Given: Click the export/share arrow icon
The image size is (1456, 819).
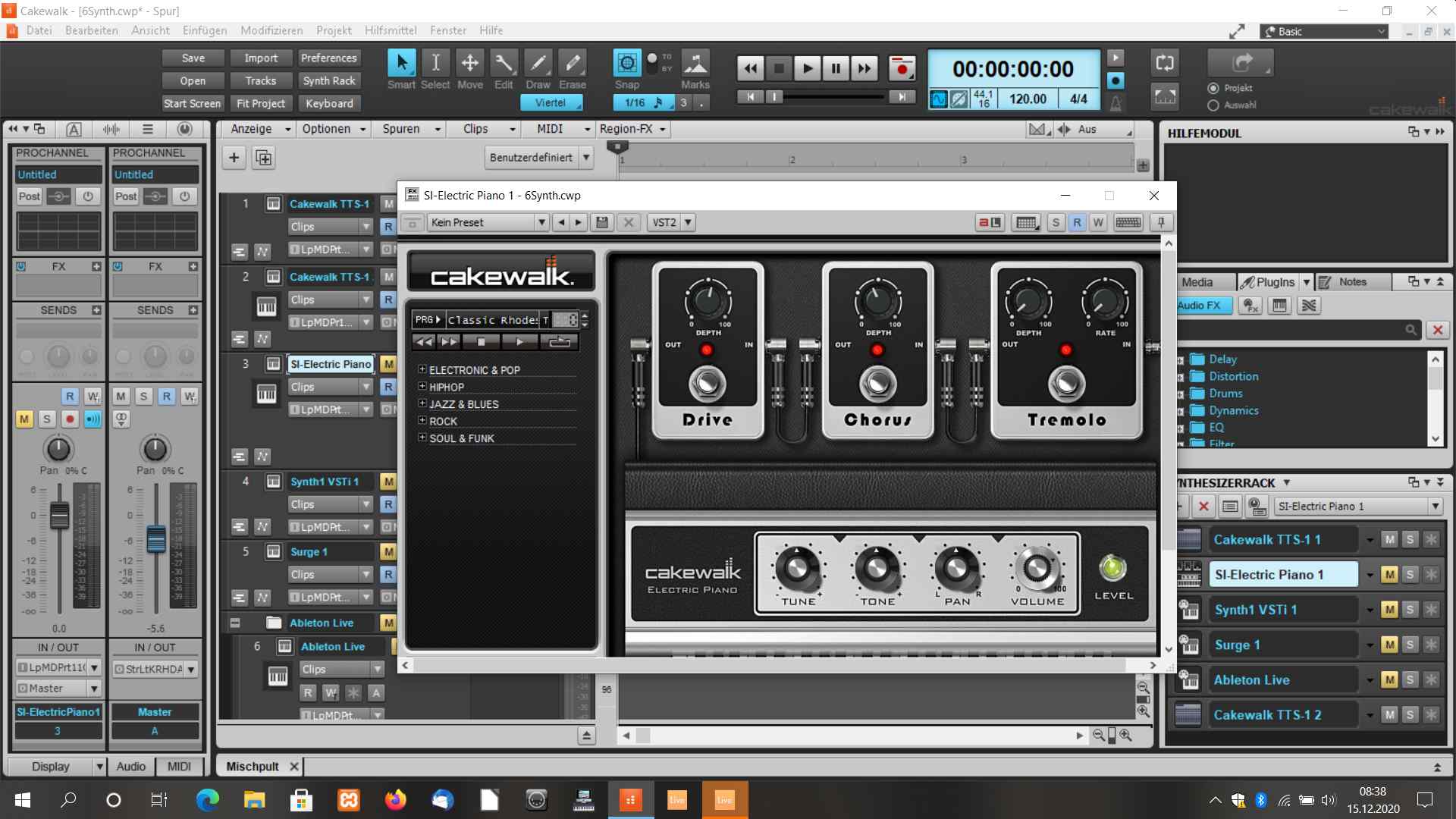Looking at the screenshot, I should pyautogui.click(x=1241, y=63).
